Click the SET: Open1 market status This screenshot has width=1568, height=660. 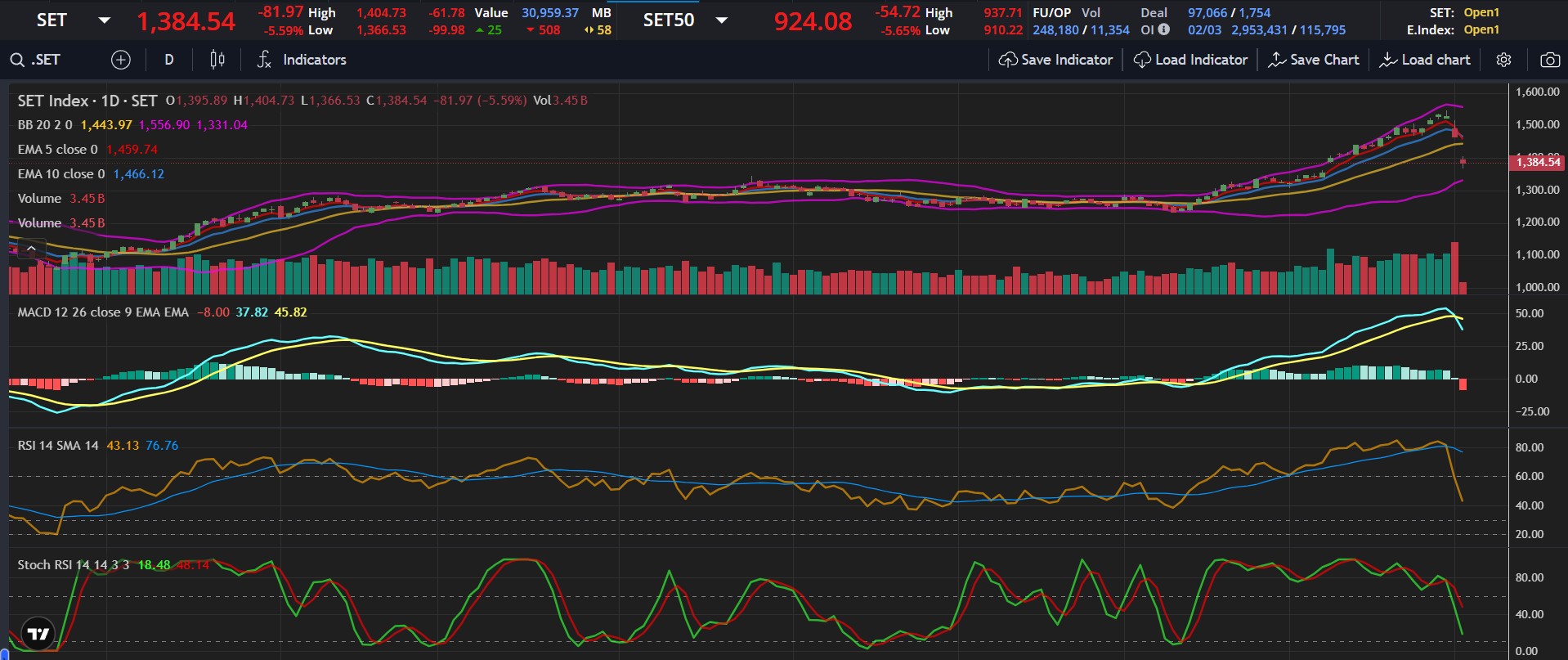[1464, 13]
